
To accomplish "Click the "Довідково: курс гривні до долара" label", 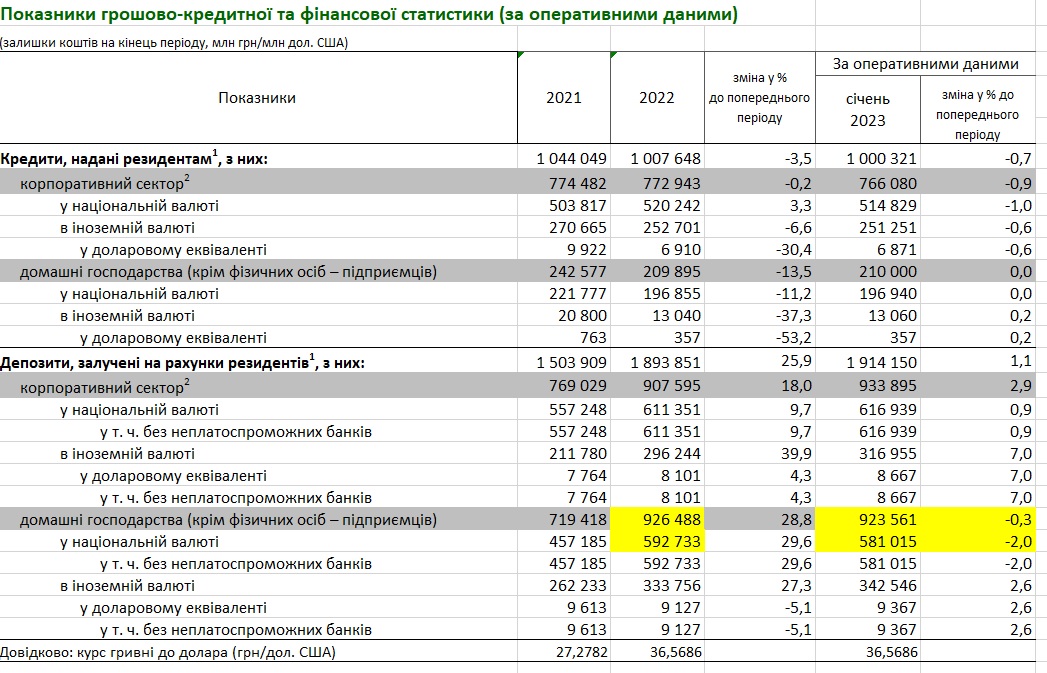I will point(168,652).
